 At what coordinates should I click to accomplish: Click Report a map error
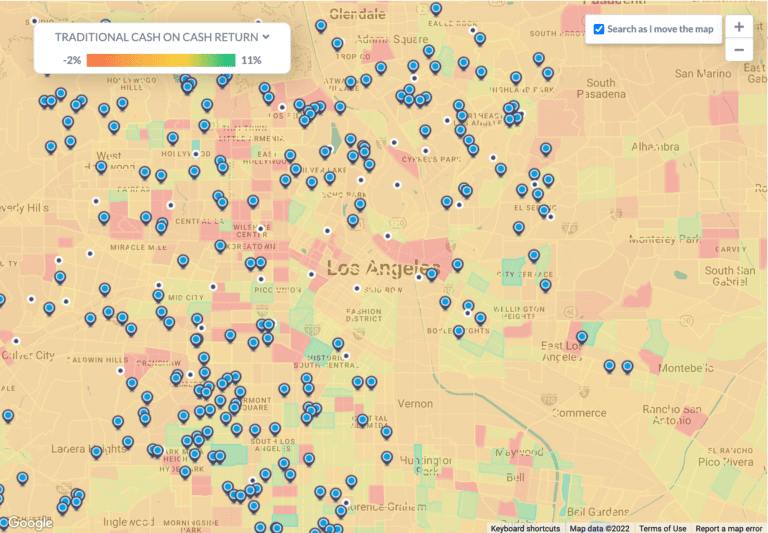click(729, 528)
